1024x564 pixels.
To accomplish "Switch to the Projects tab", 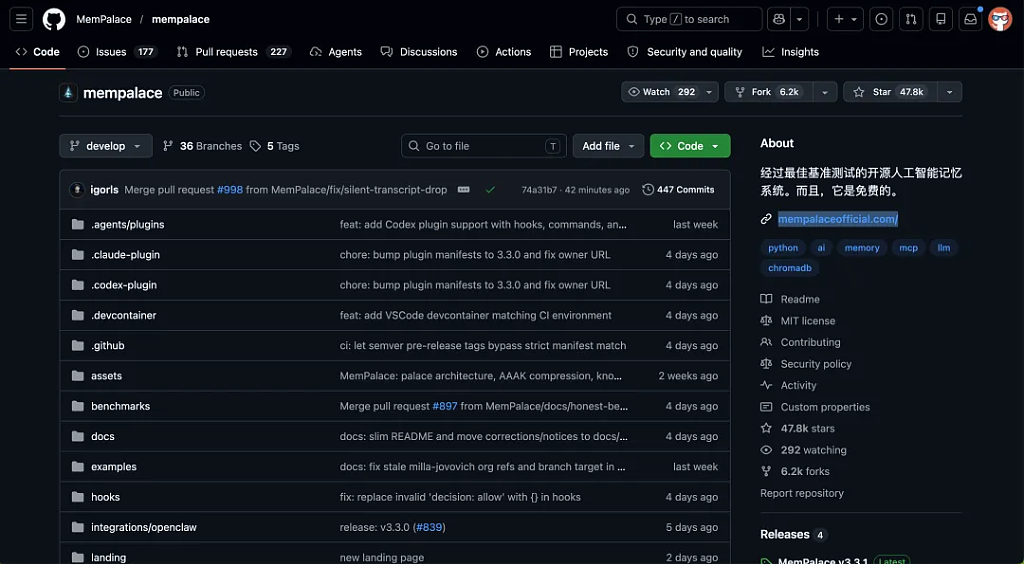I will pyautogui.click(x=579, y=52).
